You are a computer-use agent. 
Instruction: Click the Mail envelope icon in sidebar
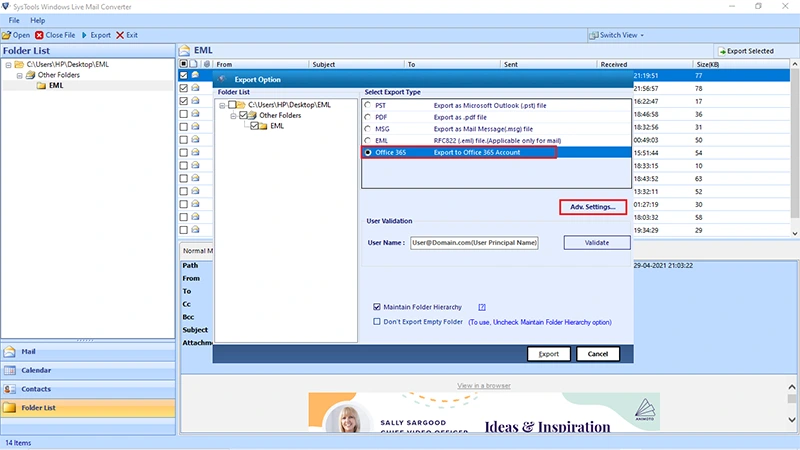9,352
